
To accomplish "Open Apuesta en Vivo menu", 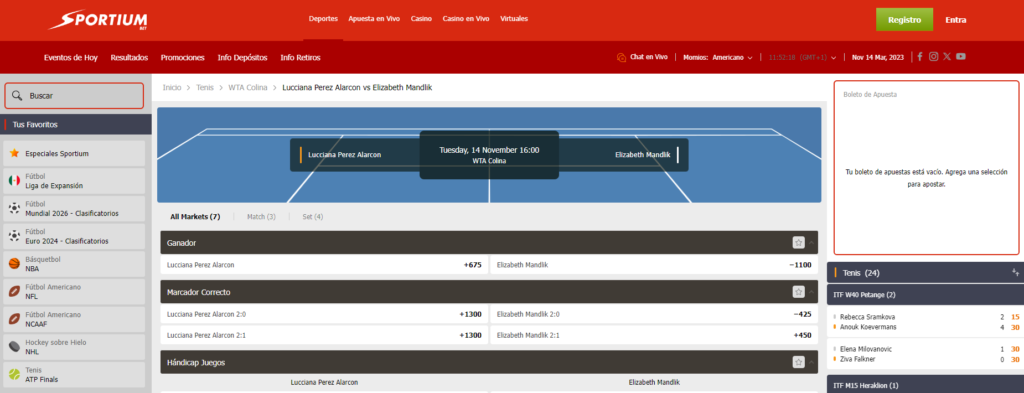I will coord(374,19).
